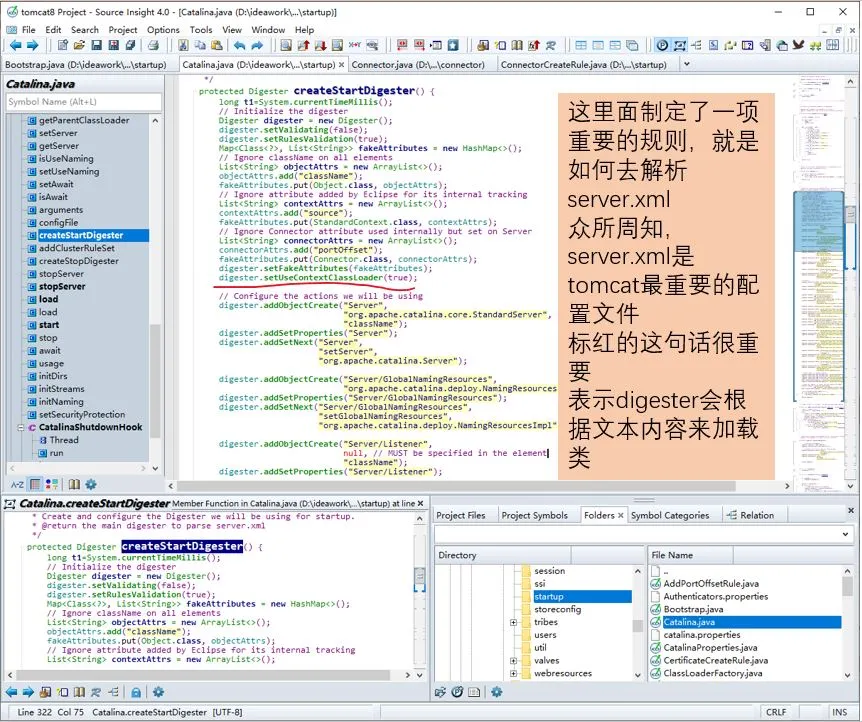Select catalina.properties in file list

(701, 635)
